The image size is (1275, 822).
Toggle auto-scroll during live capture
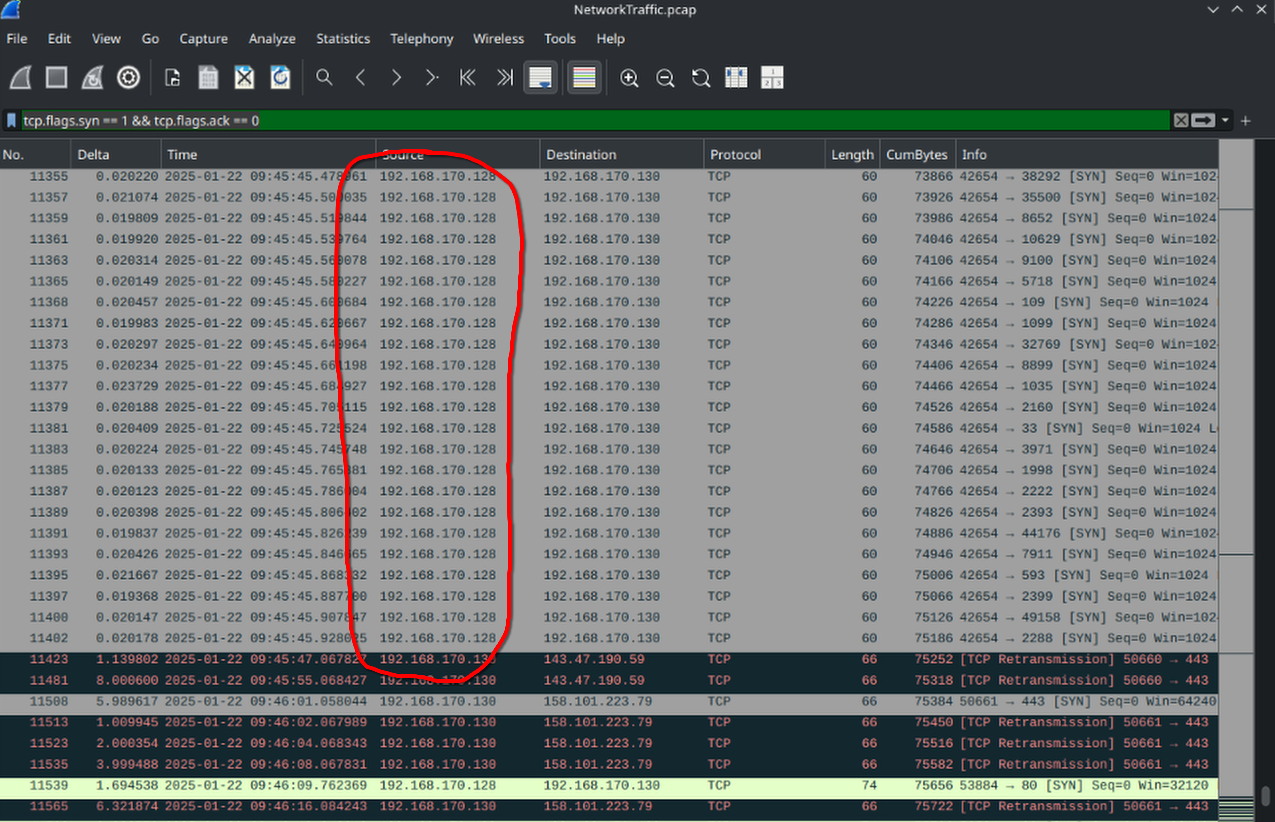(540, 77)
